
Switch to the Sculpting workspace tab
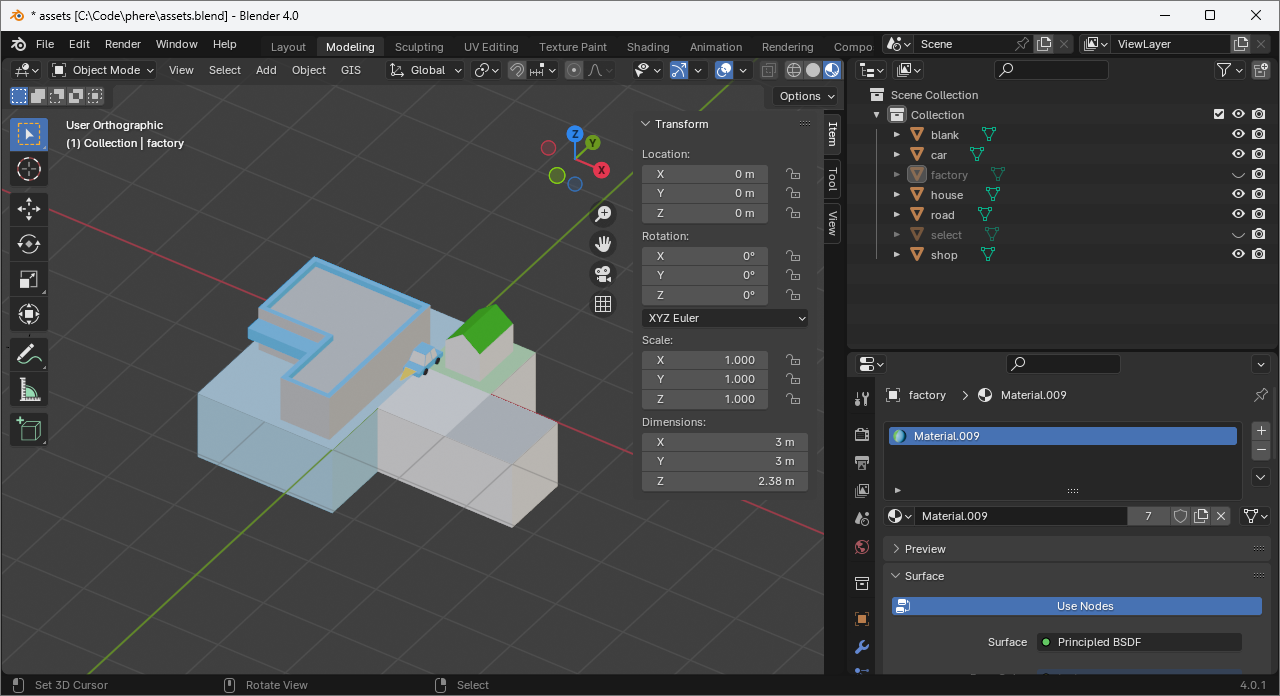(419, 47)
